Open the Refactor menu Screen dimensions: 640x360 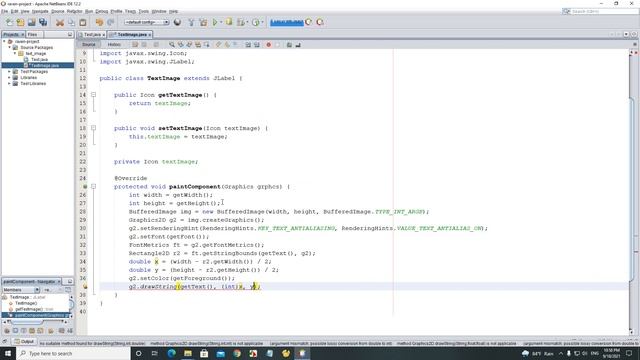pos(74,11)
